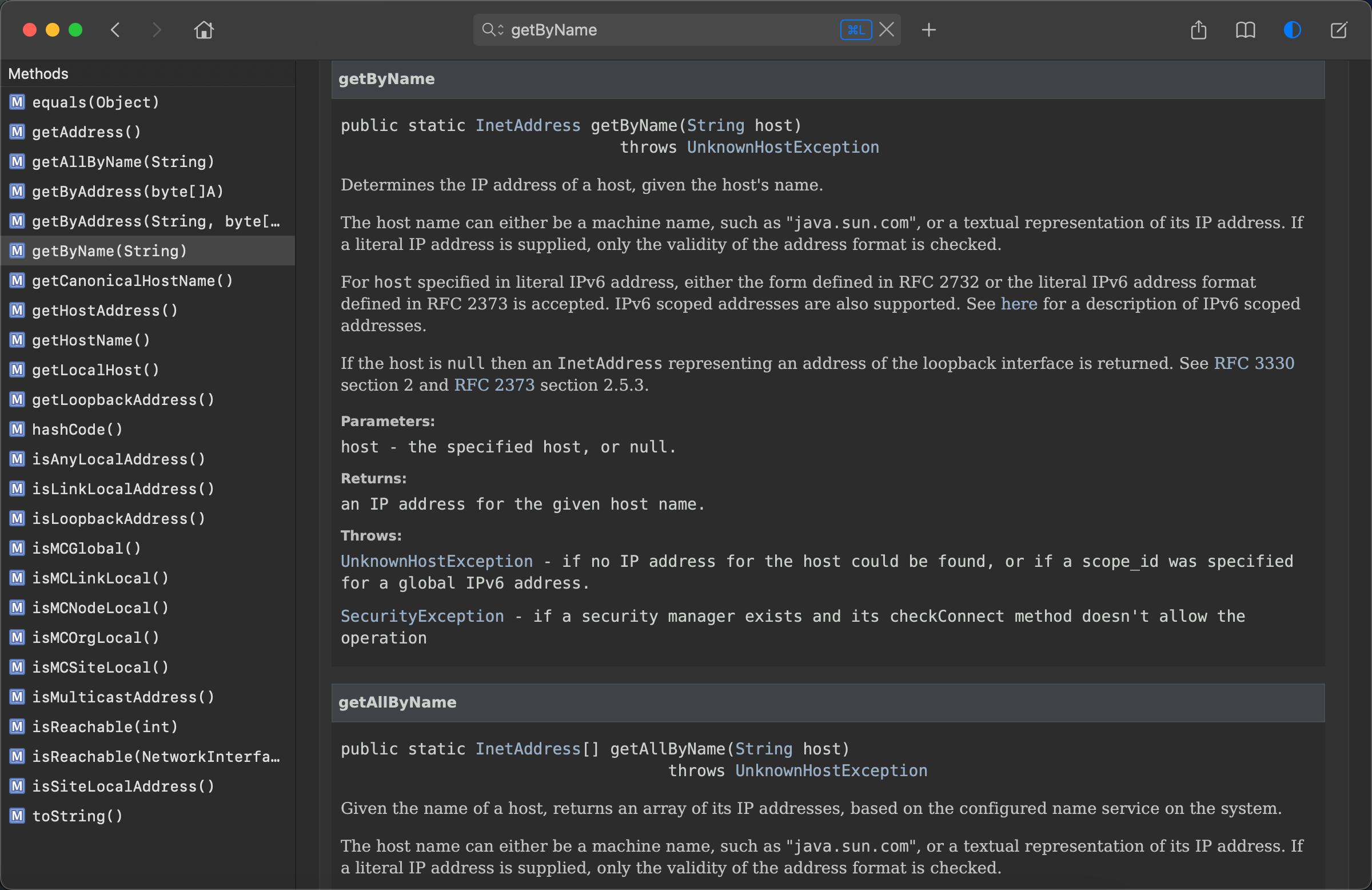Click the getAllByName section heading
Image resolution: width=1372 pixels, height=890 pixels.
point(397,702)
